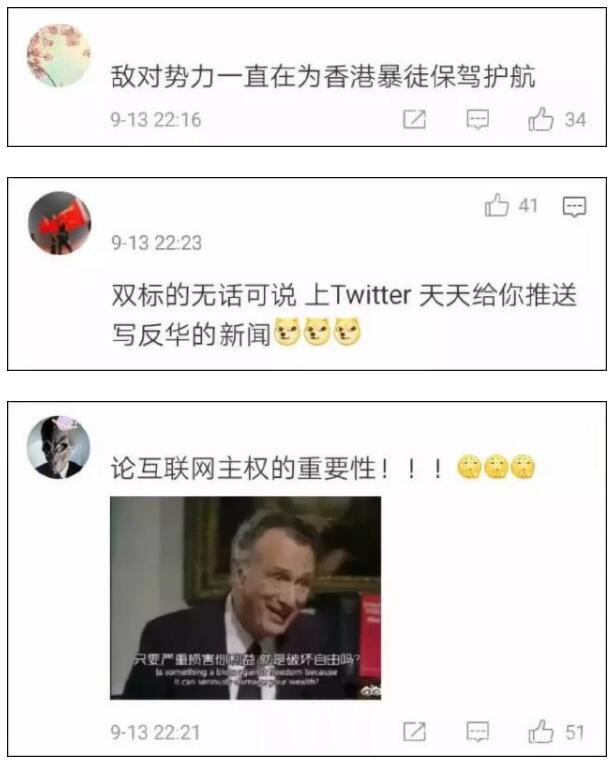Select the comment text about 香港暴徒
Screen dimensions: 614x763
323,76
